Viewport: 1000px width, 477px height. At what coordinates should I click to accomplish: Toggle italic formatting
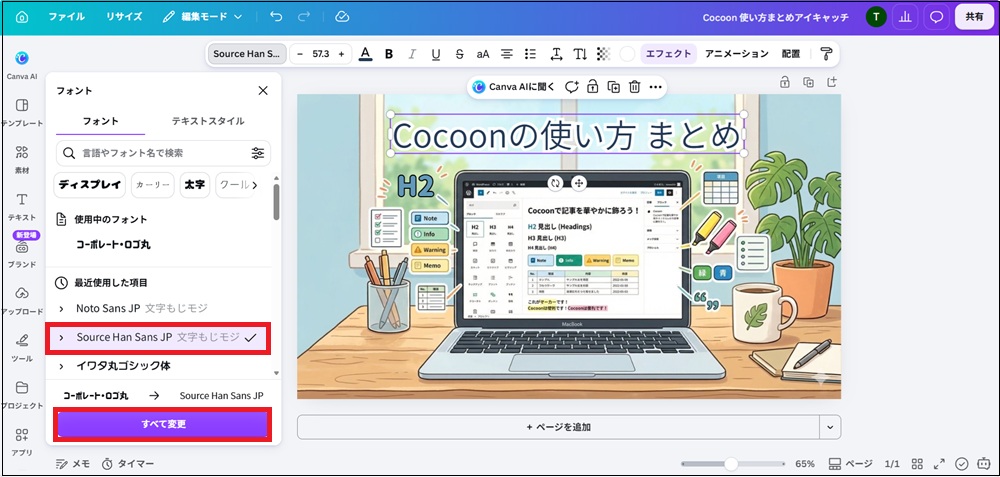tap(412, 54)
